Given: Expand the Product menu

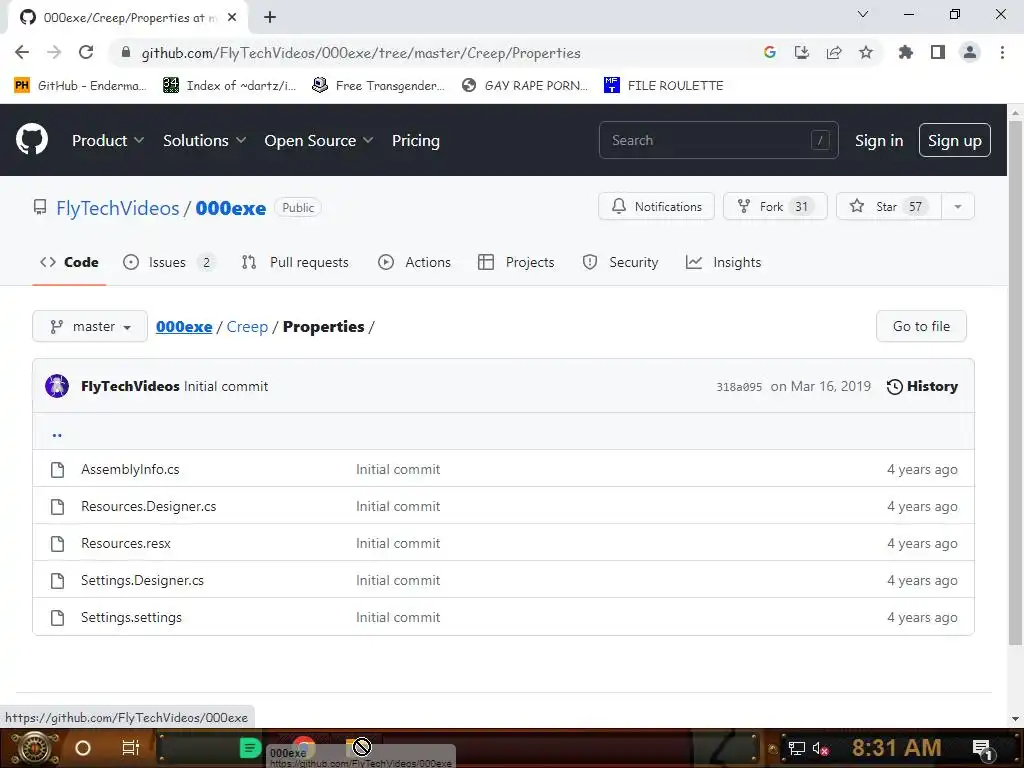Looking at the screenshot, I should (108, 140).
